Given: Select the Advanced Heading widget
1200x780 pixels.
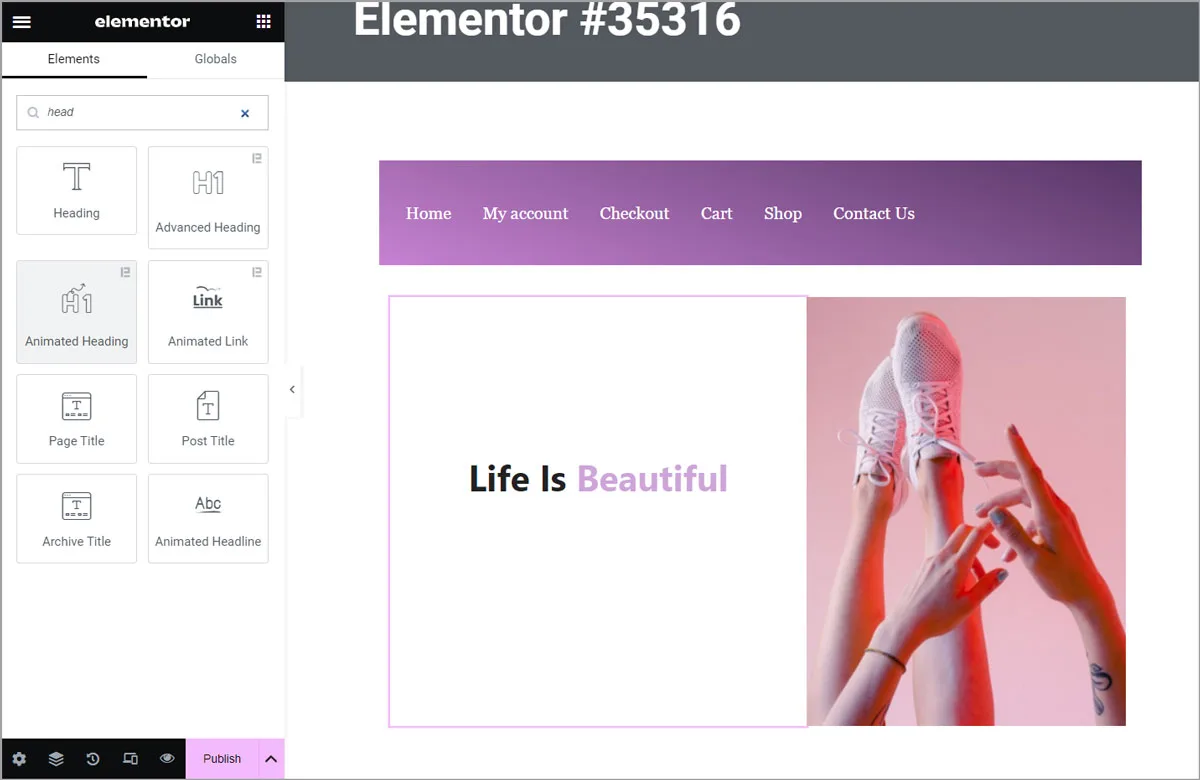Looking at the screenshot, I should pyautogui.click(x=208, y=198).
